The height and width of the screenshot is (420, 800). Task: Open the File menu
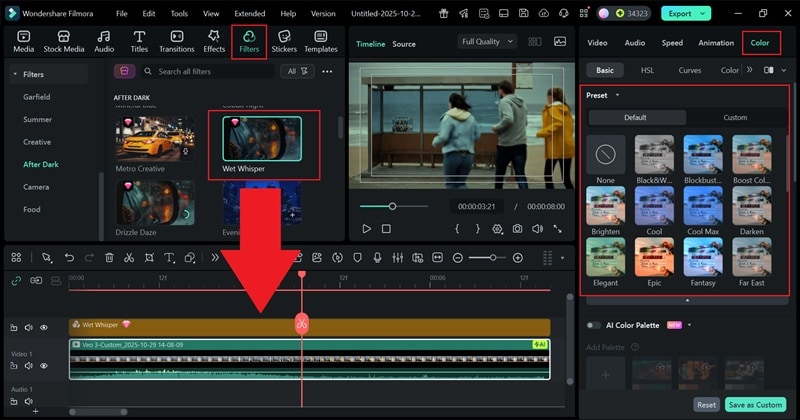pos(121,14)
